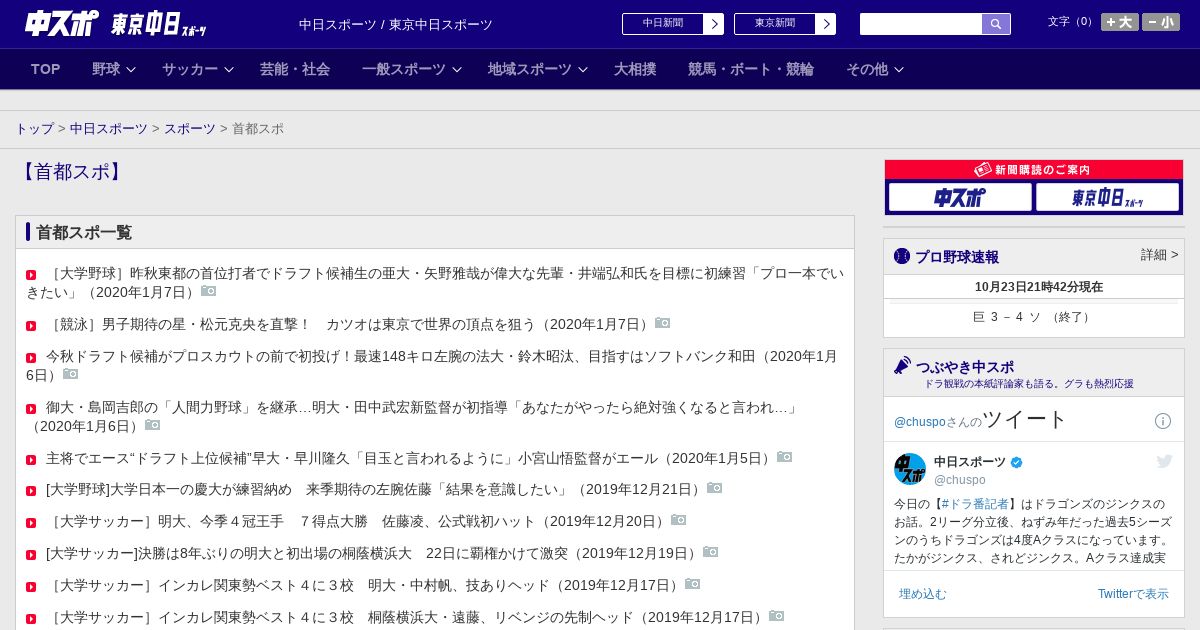Viewport: 1200px width, 630px height.
Task: Click camera icon after 決勝 明大 article
Action: (x=710, y=552)
